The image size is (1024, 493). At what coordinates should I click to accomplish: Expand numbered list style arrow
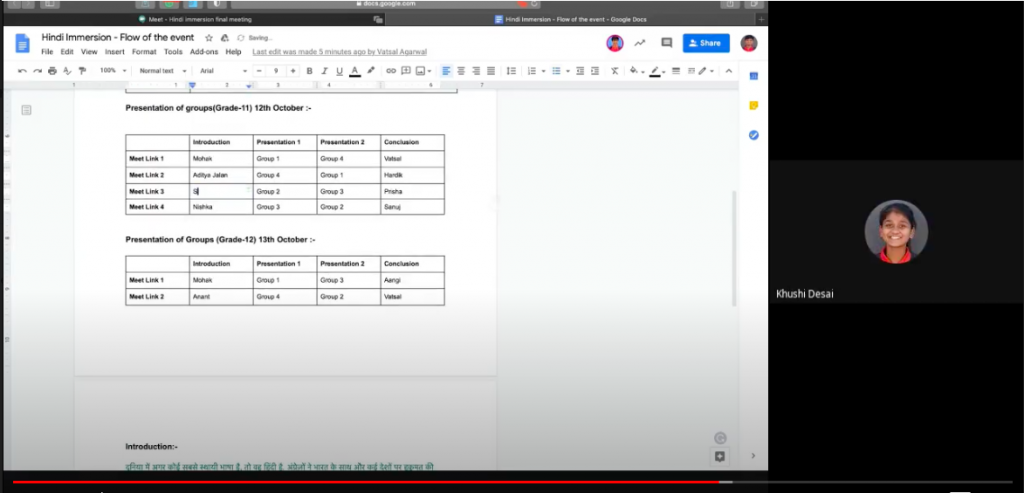543,71
